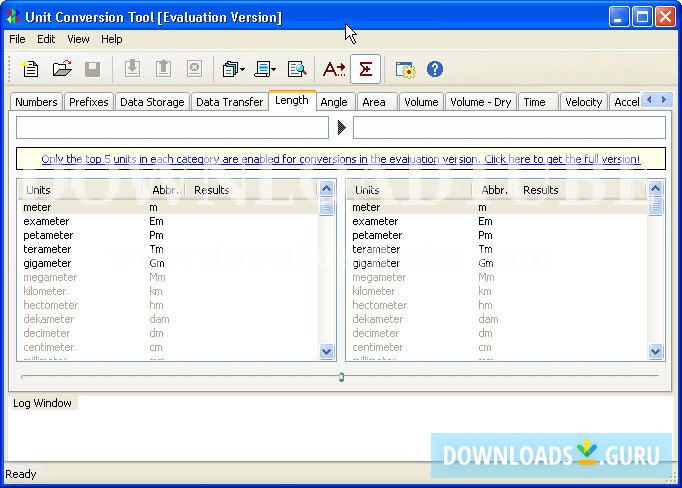Click the left list scrollbar thumb
682x488 pixels.
click(327, 206)
